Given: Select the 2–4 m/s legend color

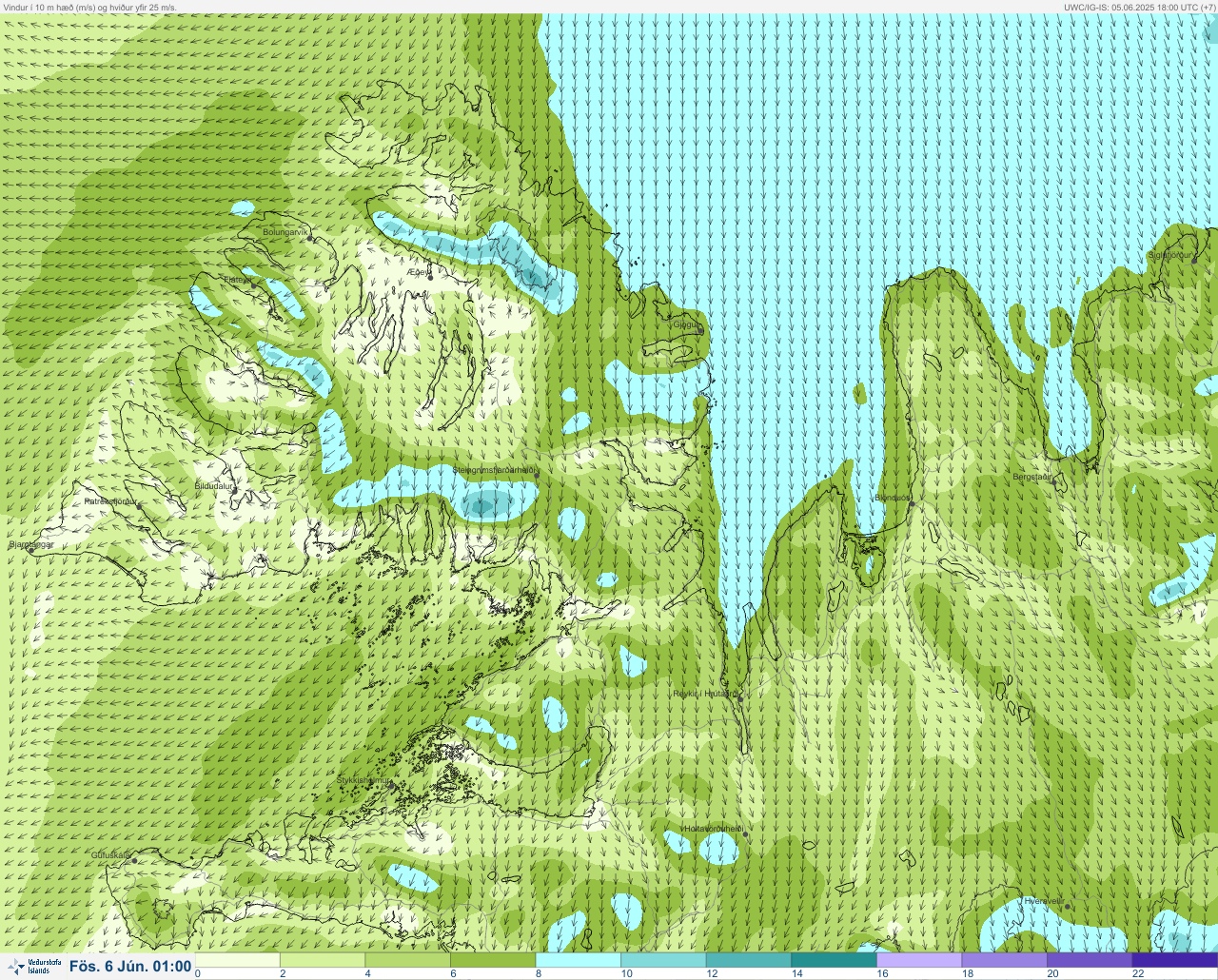Looking at the screenshot, I should 323,960.
